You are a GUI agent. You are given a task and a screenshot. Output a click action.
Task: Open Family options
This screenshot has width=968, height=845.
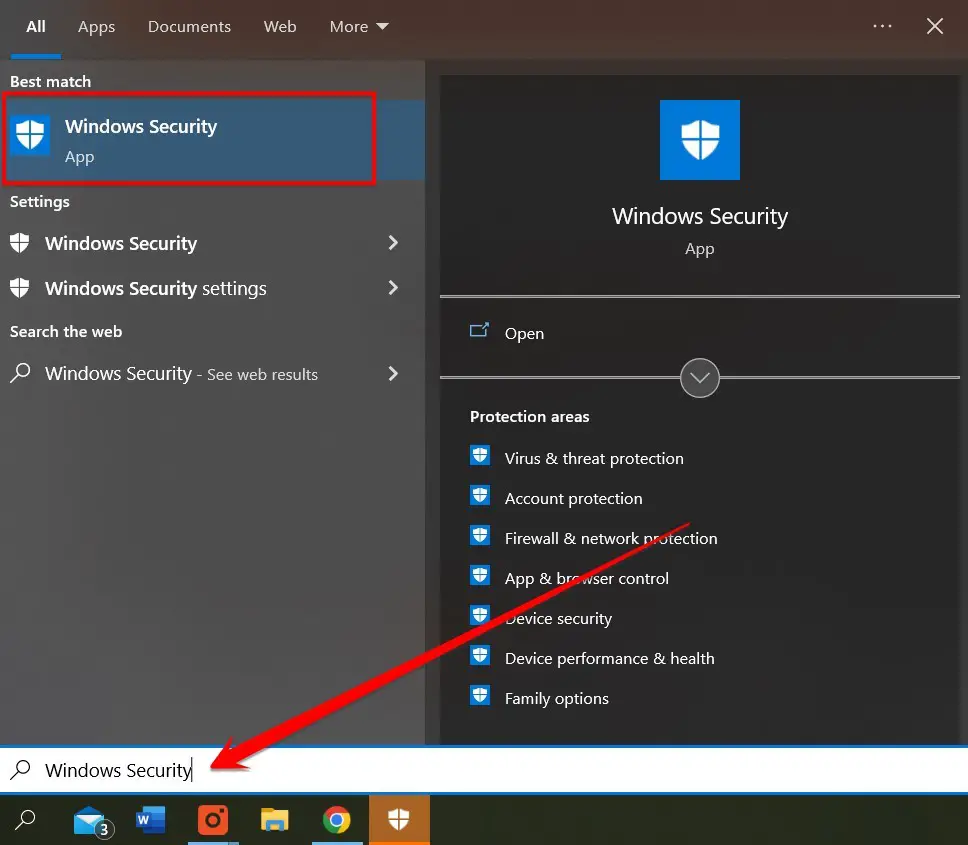pos(556,699)
